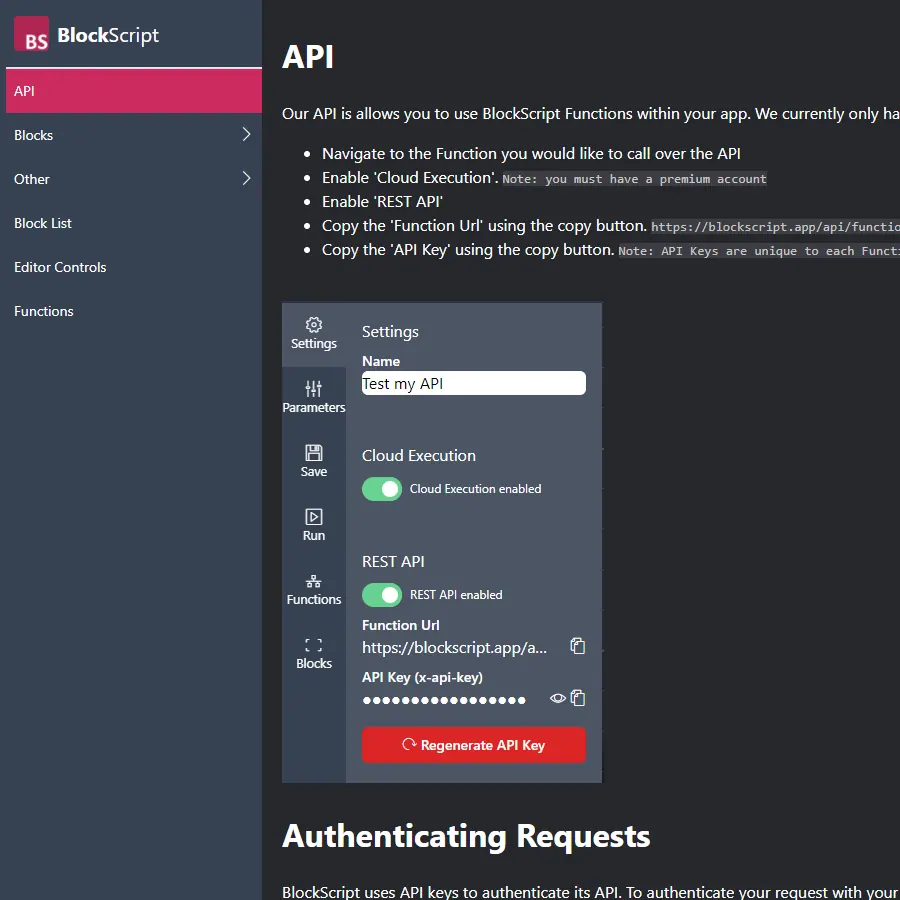Open Editor Controls in the sidebar
The width and height of the screenshot is (900, 900).
[134, 267]
